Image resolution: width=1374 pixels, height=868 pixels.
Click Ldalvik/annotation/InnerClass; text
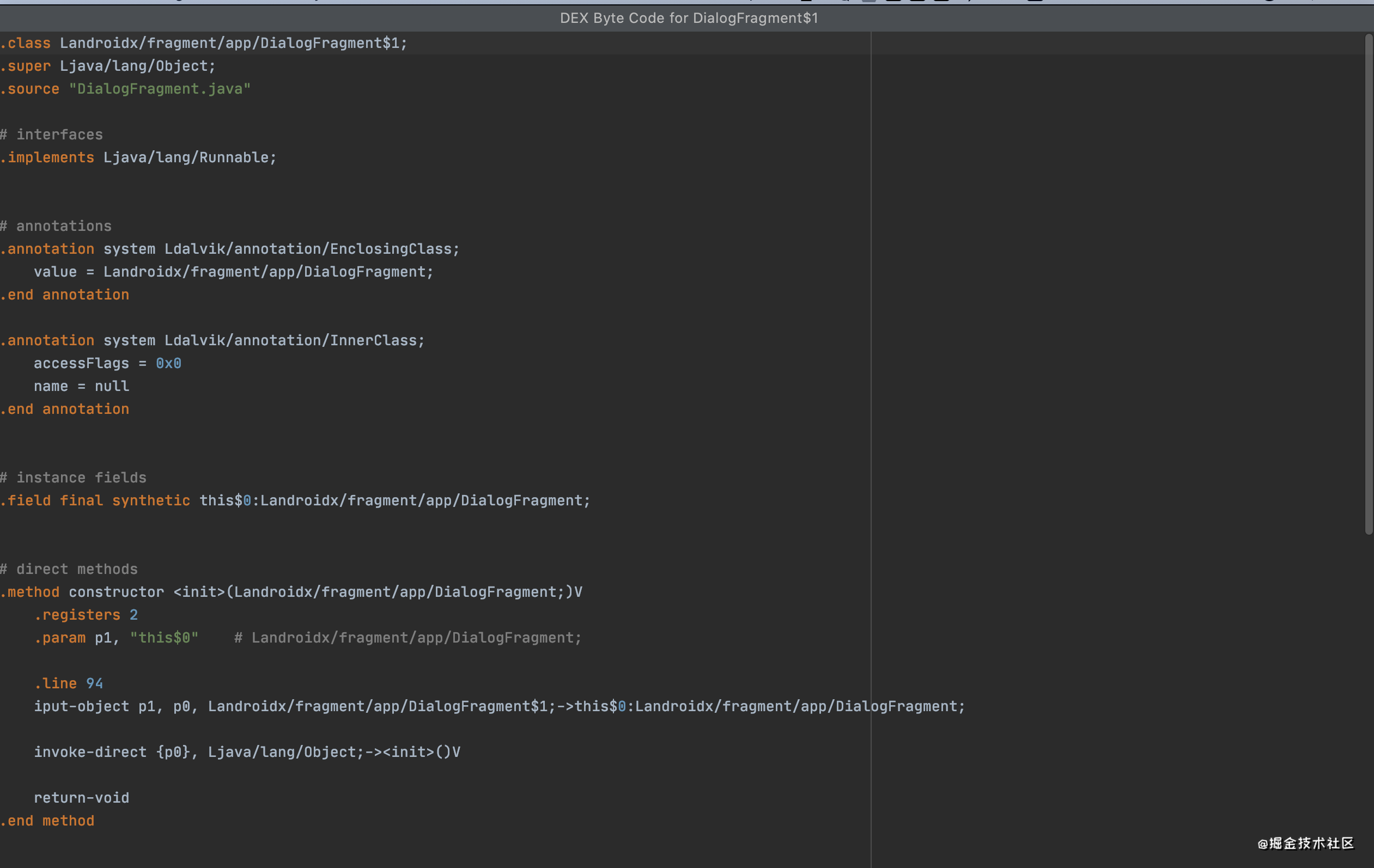click(294, 340)
